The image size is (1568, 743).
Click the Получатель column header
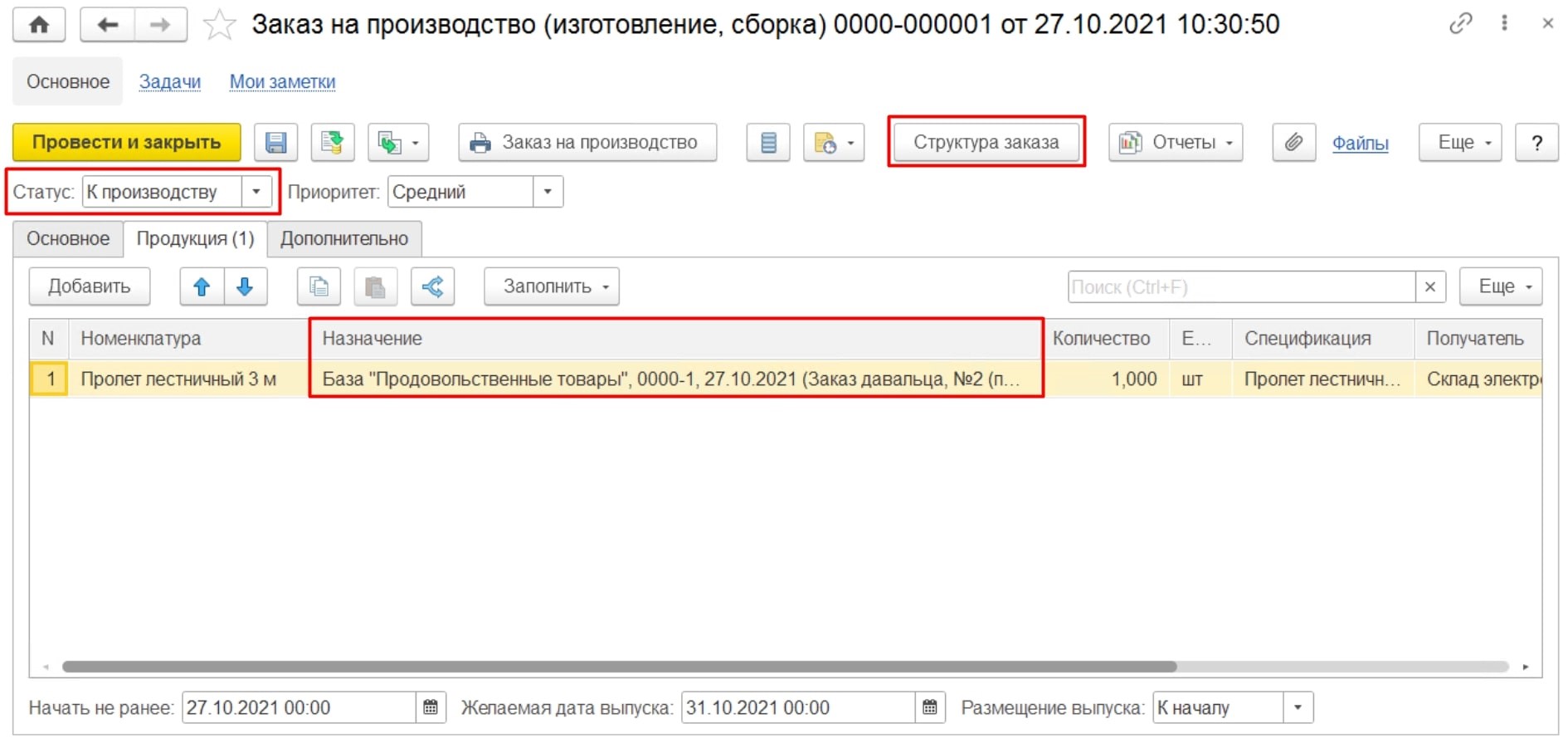[1478, 339]
